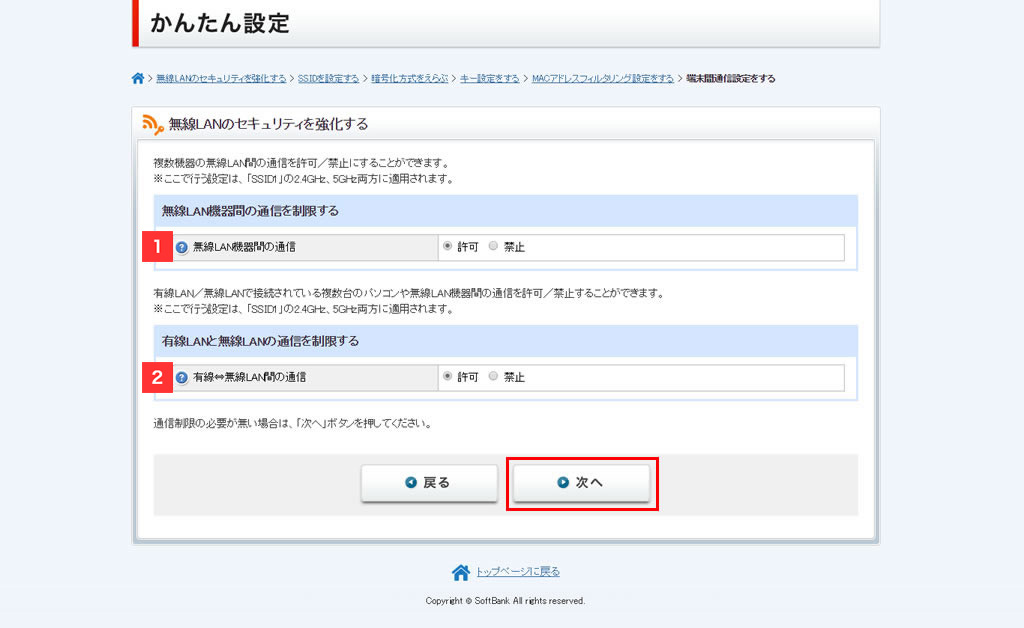Image resolution: width=1024 pixels, height=628 pixels.
Task: Go to MACアドレスフィルタリング設定をする breadcrumb link
Action: click(x=602, y=78)
